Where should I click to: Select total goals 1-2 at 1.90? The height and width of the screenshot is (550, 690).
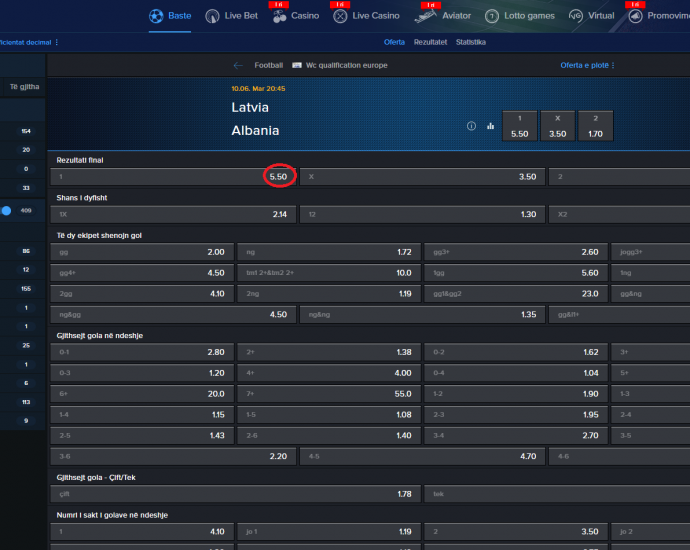[516, 394]
